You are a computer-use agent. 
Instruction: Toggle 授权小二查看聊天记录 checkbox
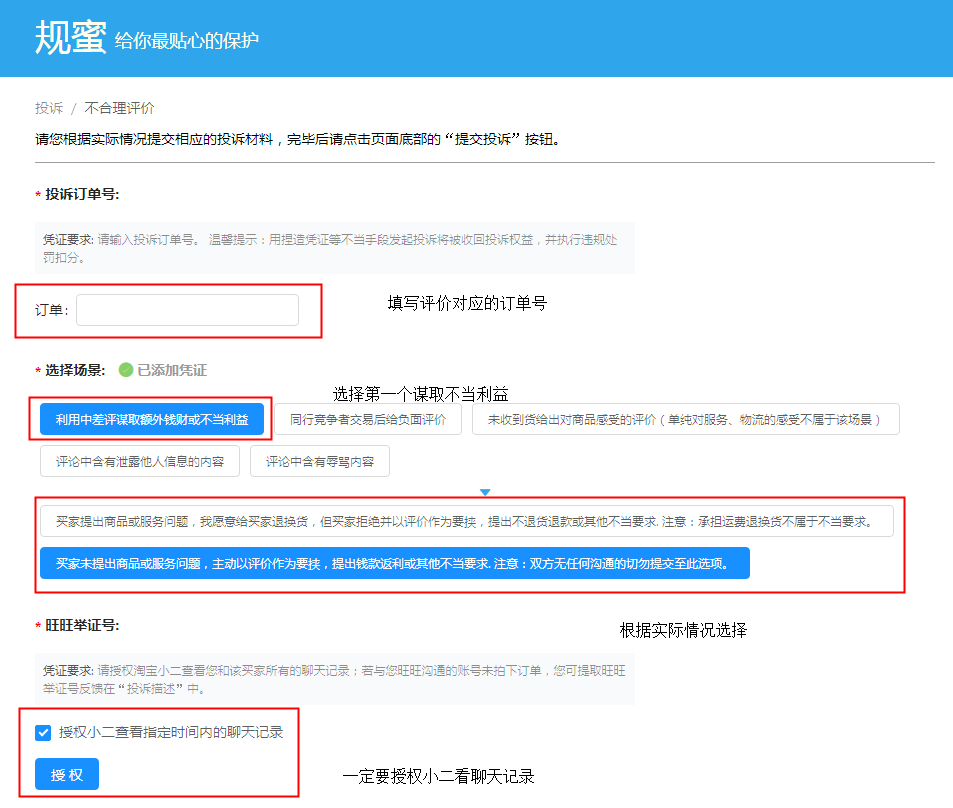click(x=43, y=732)
